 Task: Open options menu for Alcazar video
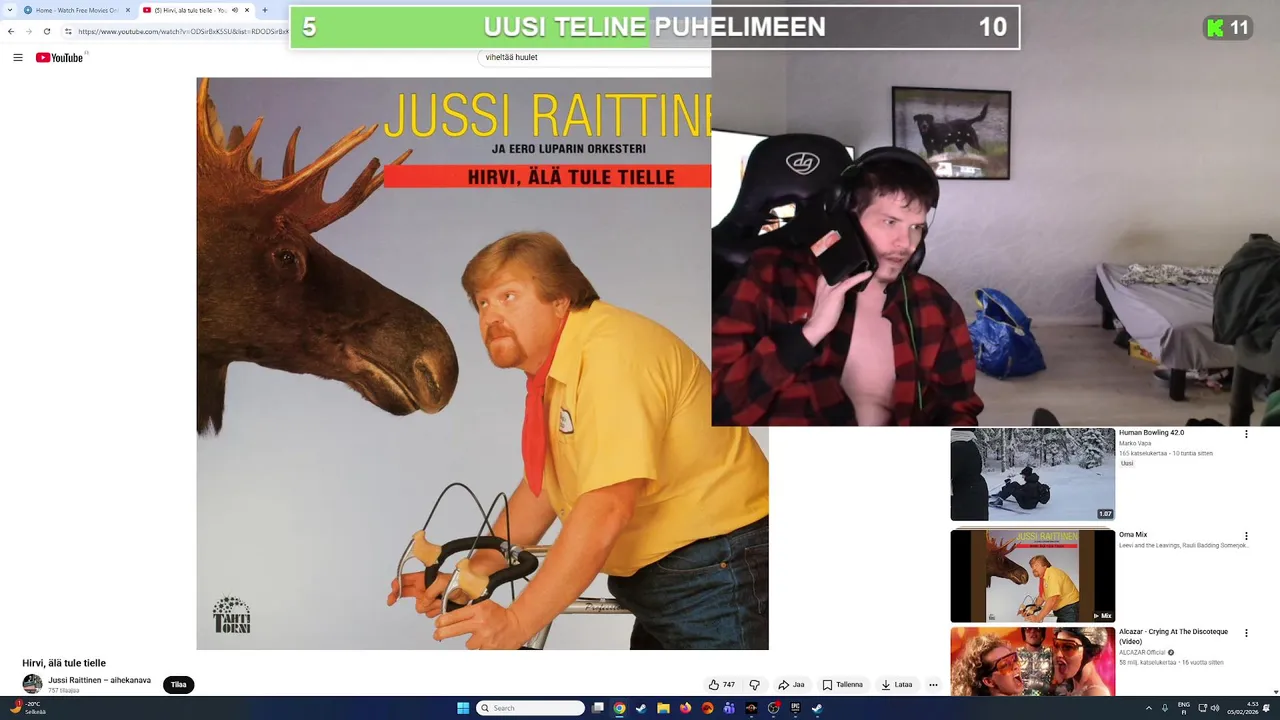[x=1246, y=633]
